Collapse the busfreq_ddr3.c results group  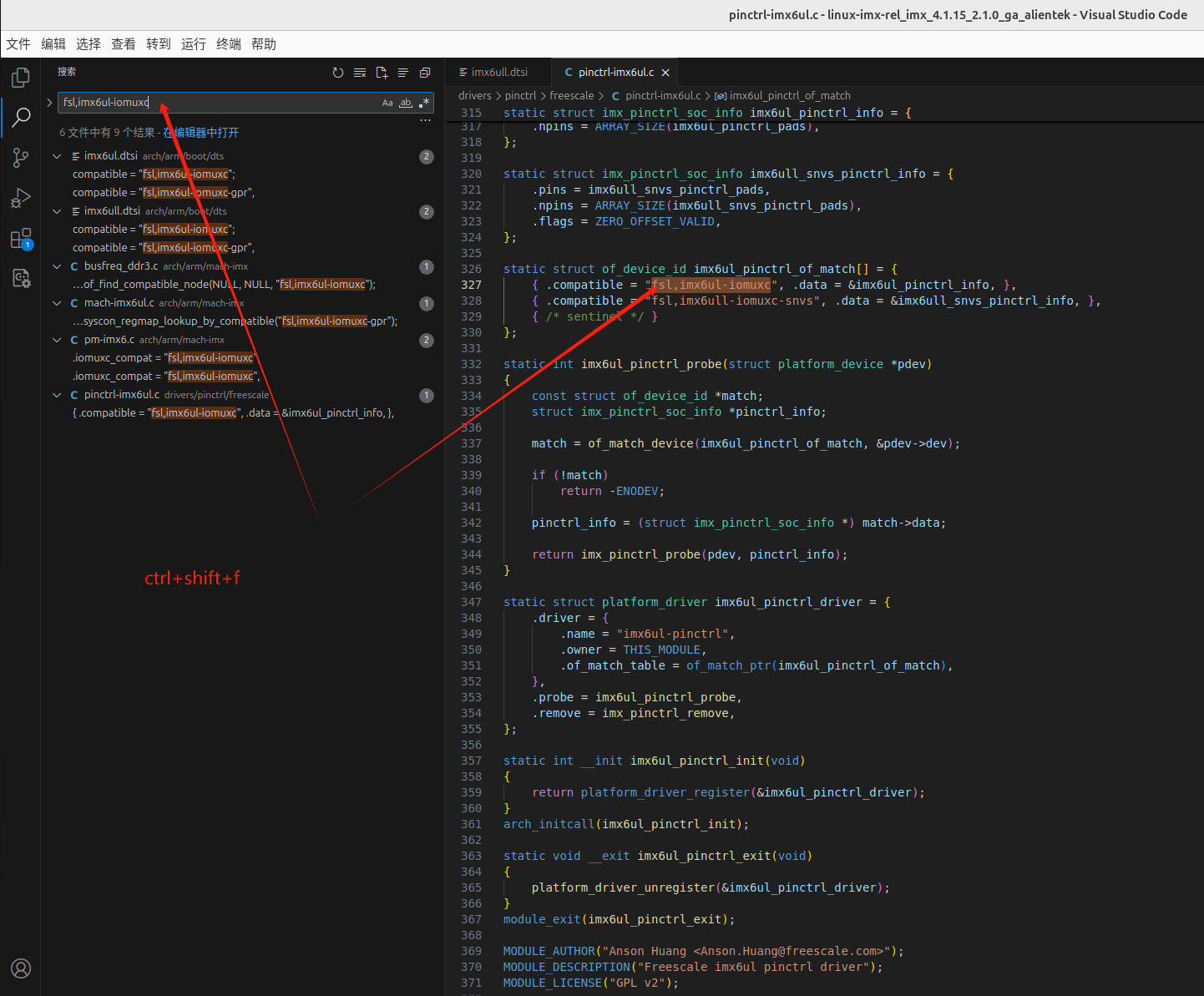[x=57, y=266]
